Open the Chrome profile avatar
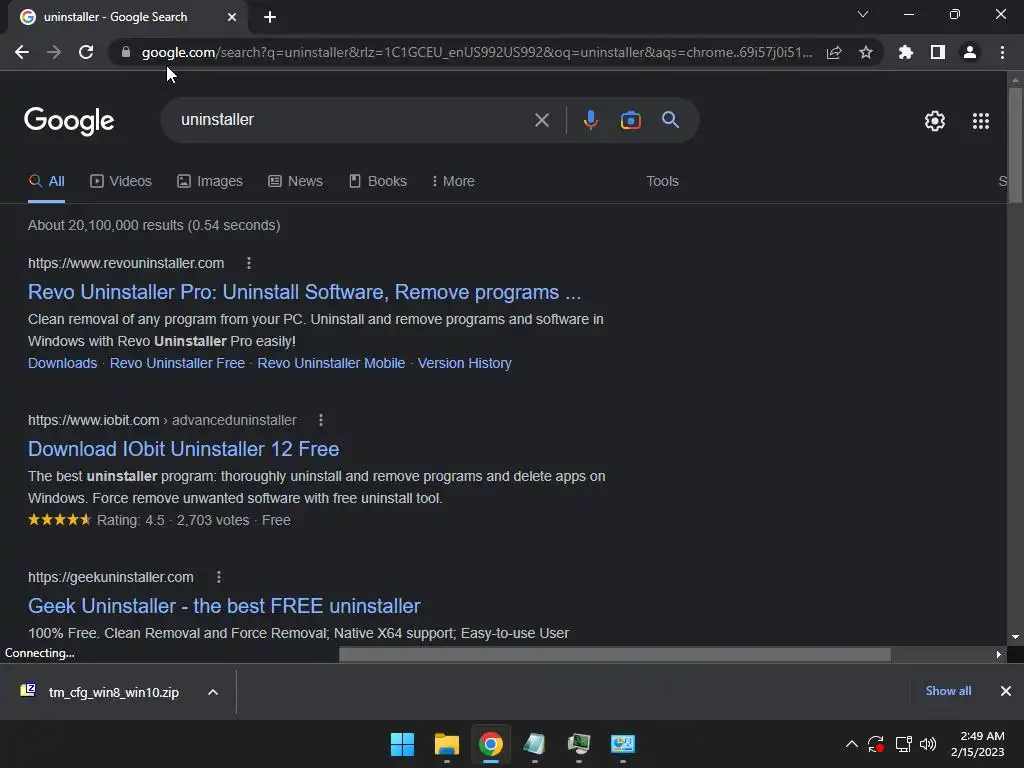 tap(970, 52)
